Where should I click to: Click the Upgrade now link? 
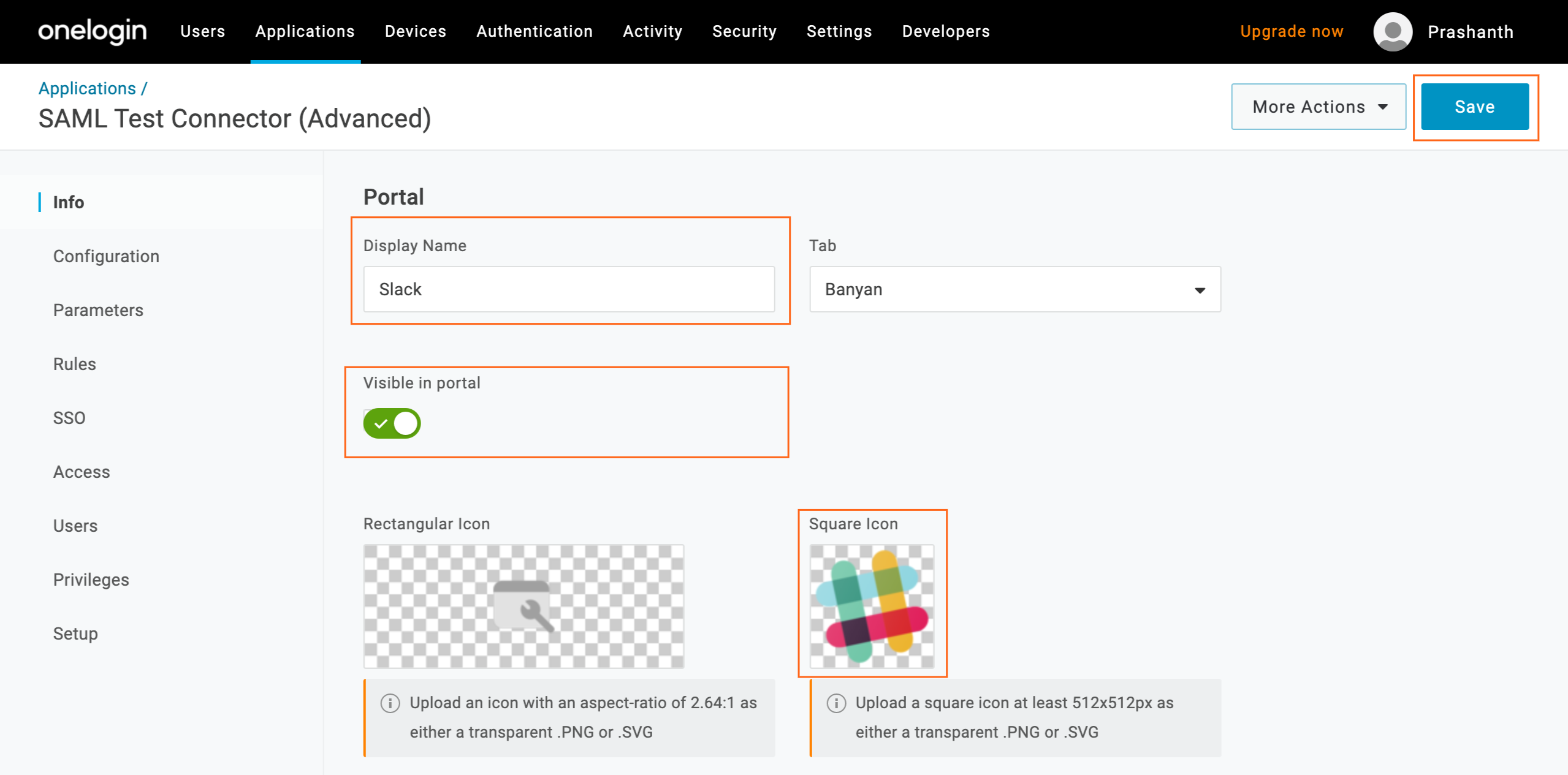[1292, 31]
